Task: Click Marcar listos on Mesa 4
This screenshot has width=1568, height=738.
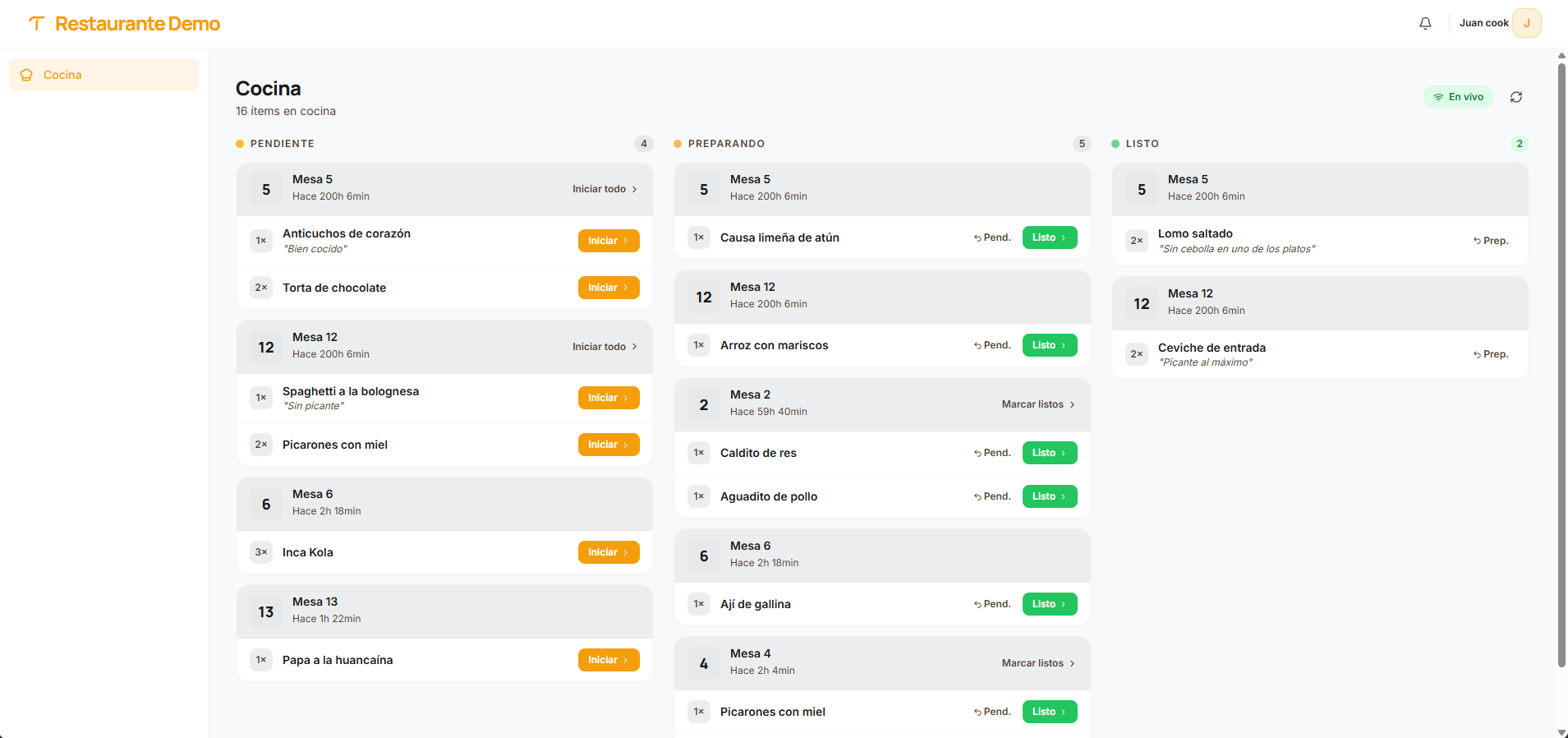Action: click(x=1038, y=663)
